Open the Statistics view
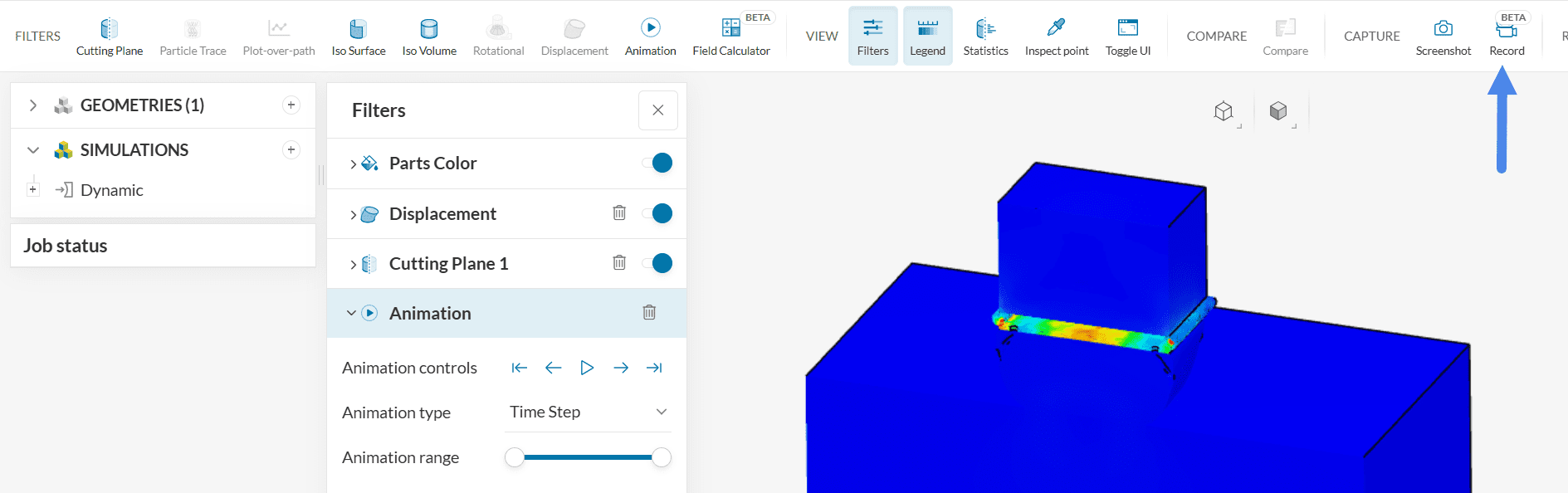This screenshot has height=493, width=1568. (x=985, y=37)
